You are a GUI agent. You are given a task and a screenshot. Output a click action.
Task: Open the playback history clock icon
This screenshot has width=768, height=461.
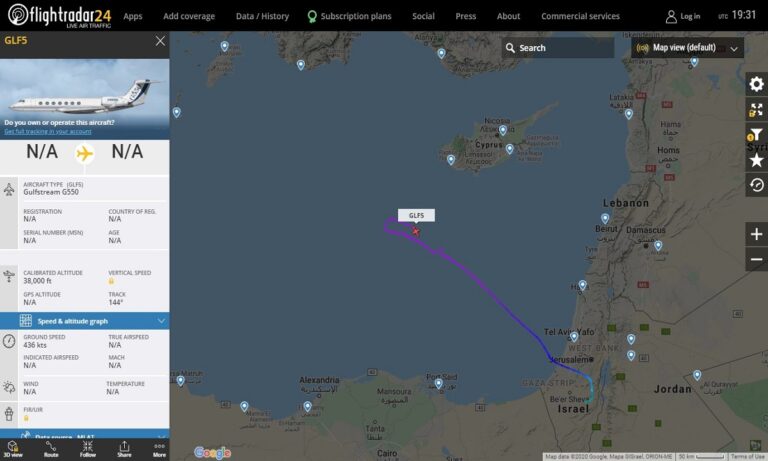point(756,185)
